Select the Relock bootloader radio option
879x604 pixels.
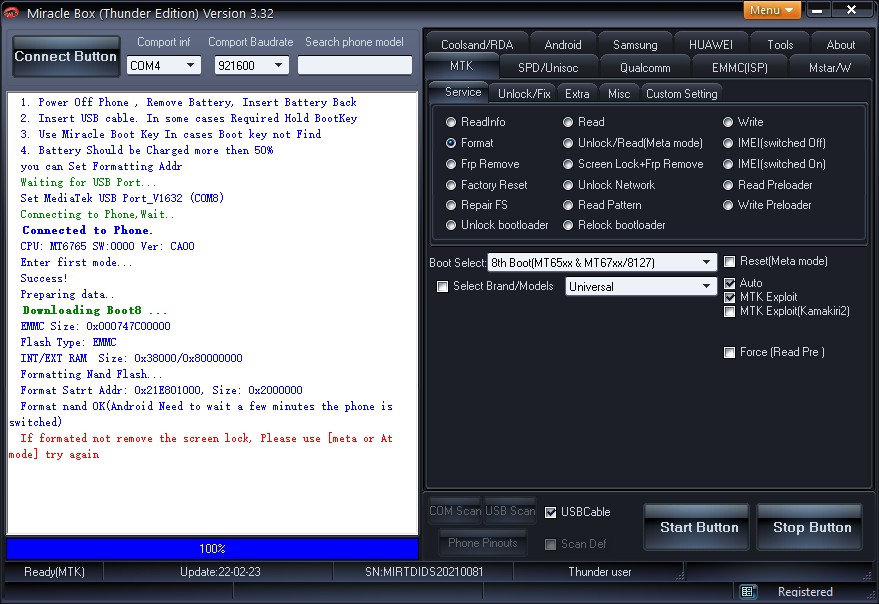tap(614, 225)
